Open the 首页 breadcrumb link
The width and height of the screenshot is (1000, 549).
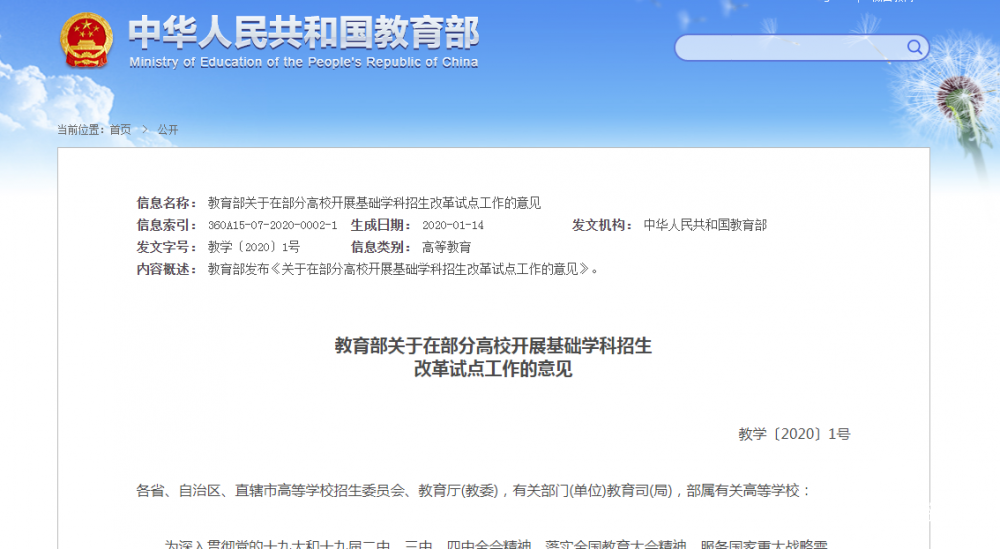pos(121,130)
